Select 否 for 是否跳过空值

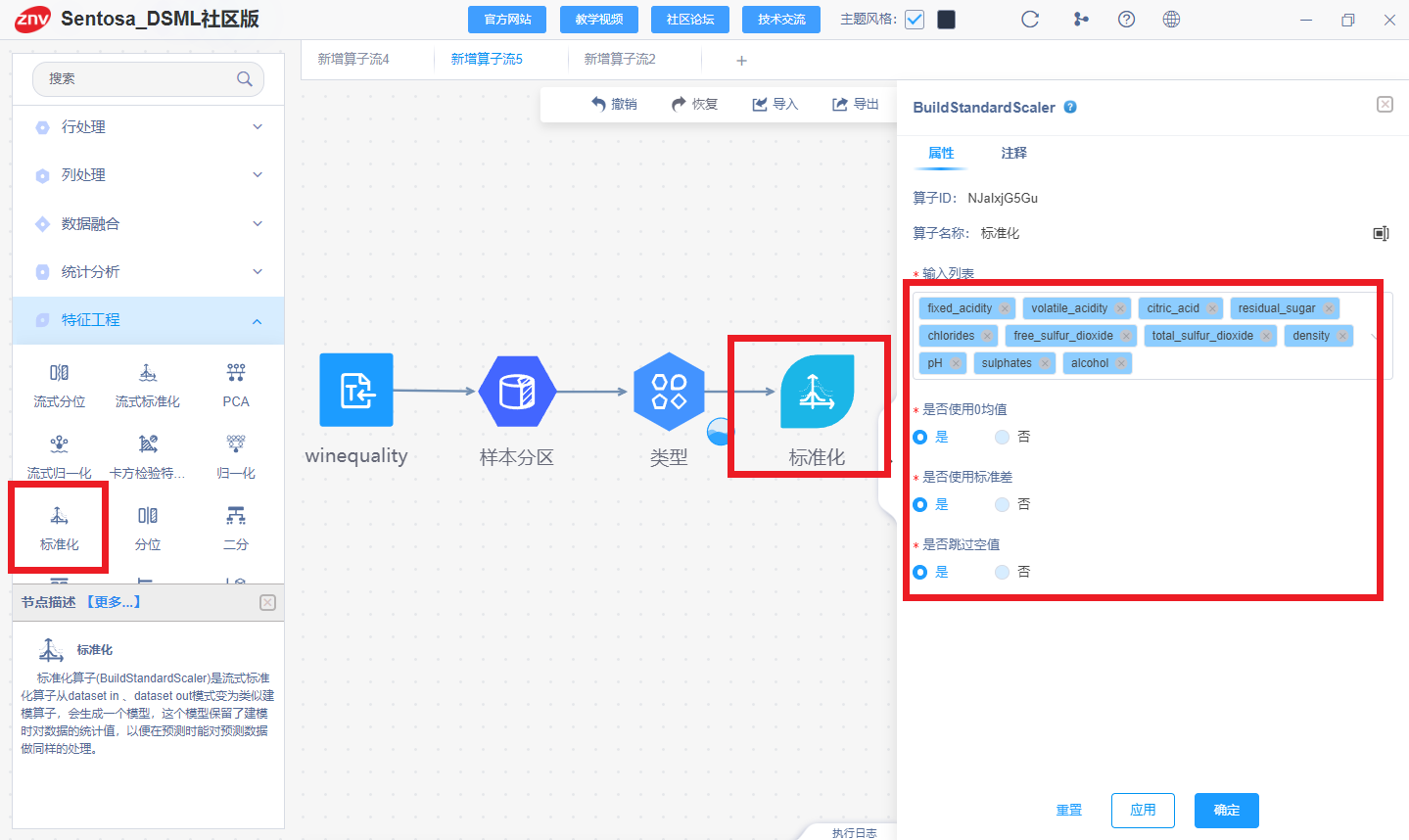pyautogui.click(x=1002, y=572)
